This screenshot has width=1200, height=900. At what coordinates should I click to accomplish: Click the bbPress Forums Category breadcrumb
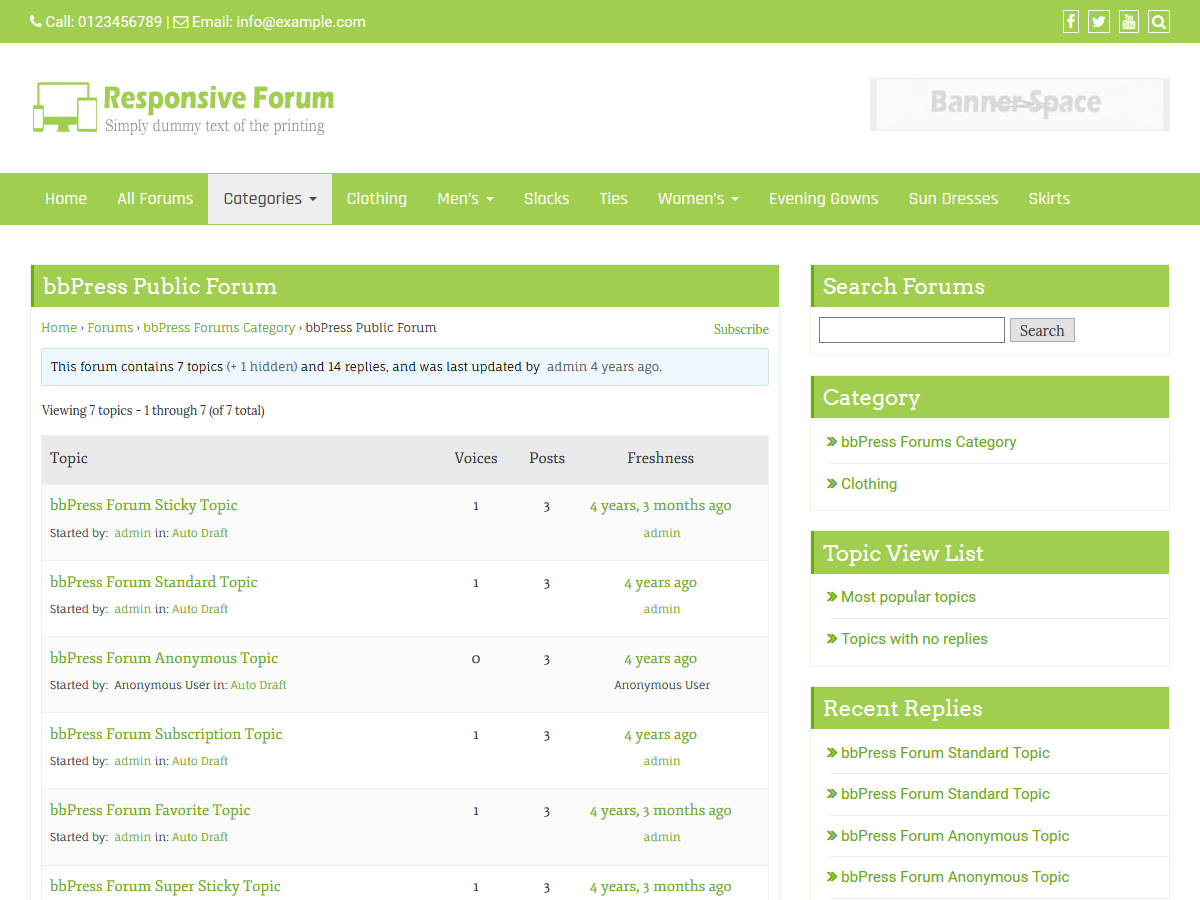click(219, 328)
